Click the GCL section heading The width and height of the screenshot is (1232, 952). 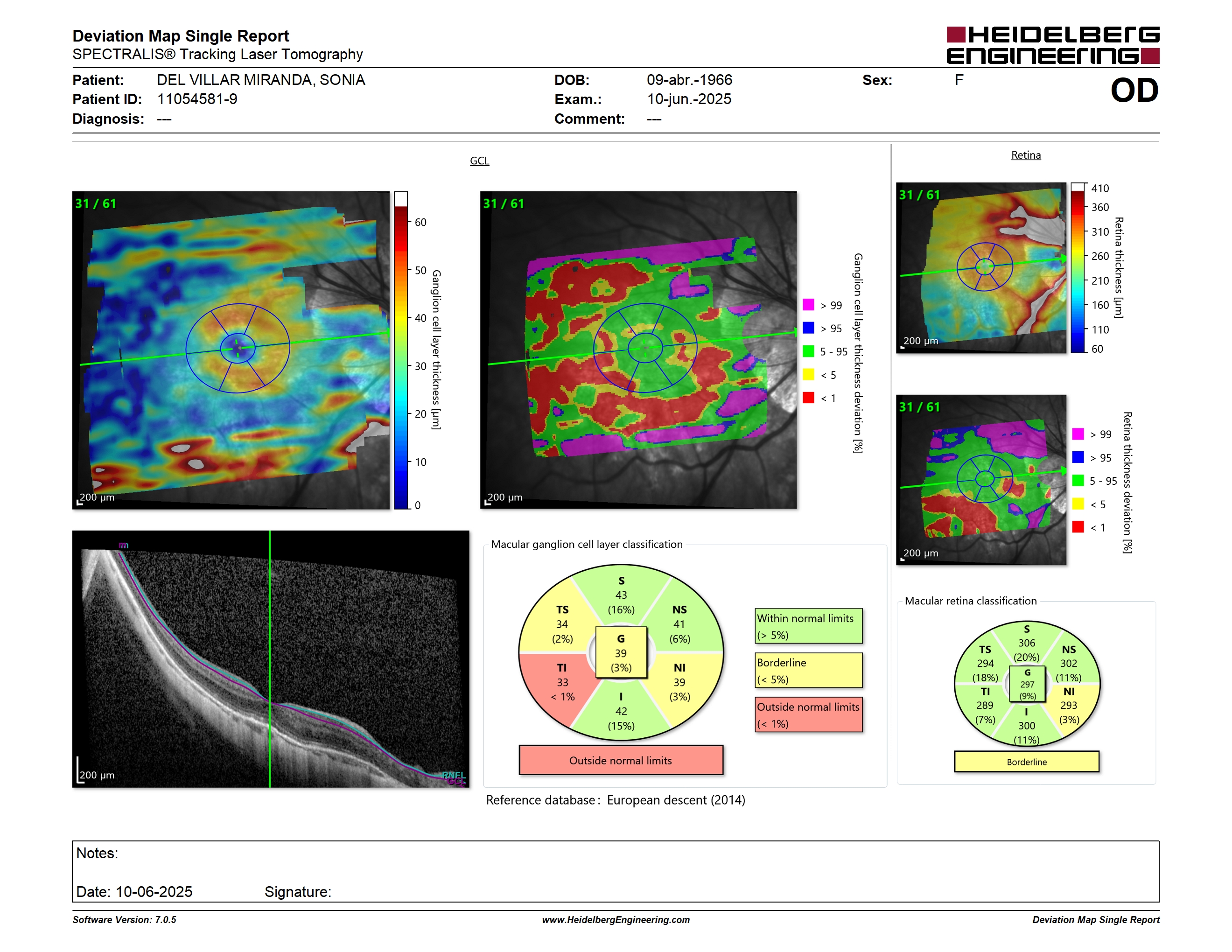(x=479, y=161)
